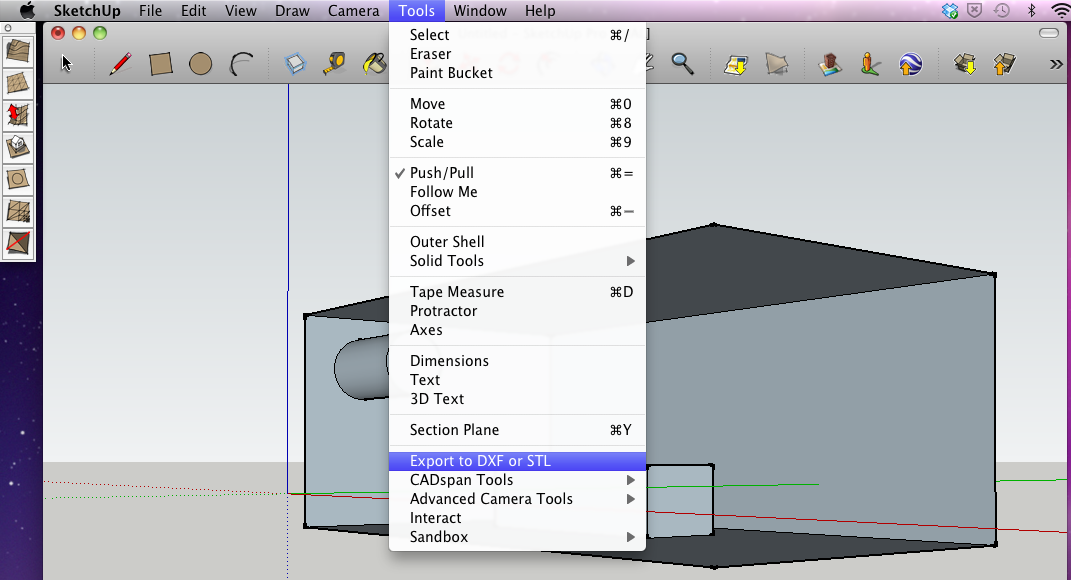
Task: Choose the Rectangle drawing tool
Action: click(x=161, y=64)
